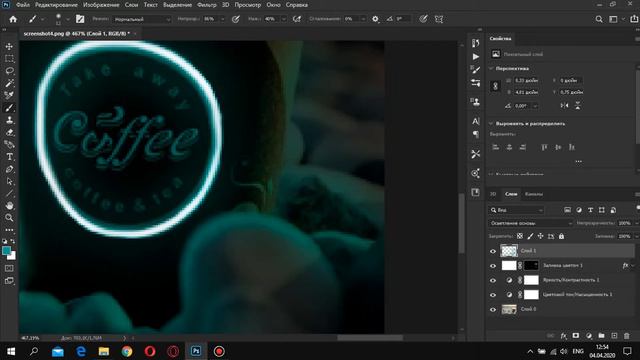Open the Actions panel play icon
640x360 pixels.
coord(476,56)
